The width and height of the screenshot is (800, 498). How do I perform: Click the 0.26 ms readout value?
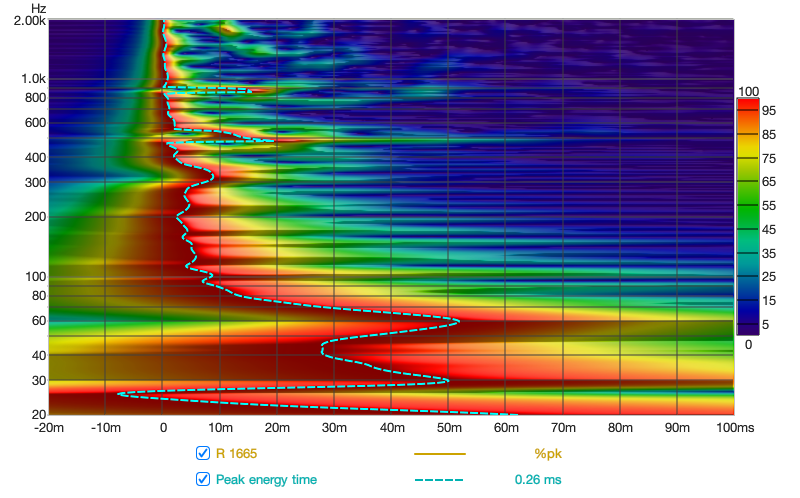pos(538,479)
